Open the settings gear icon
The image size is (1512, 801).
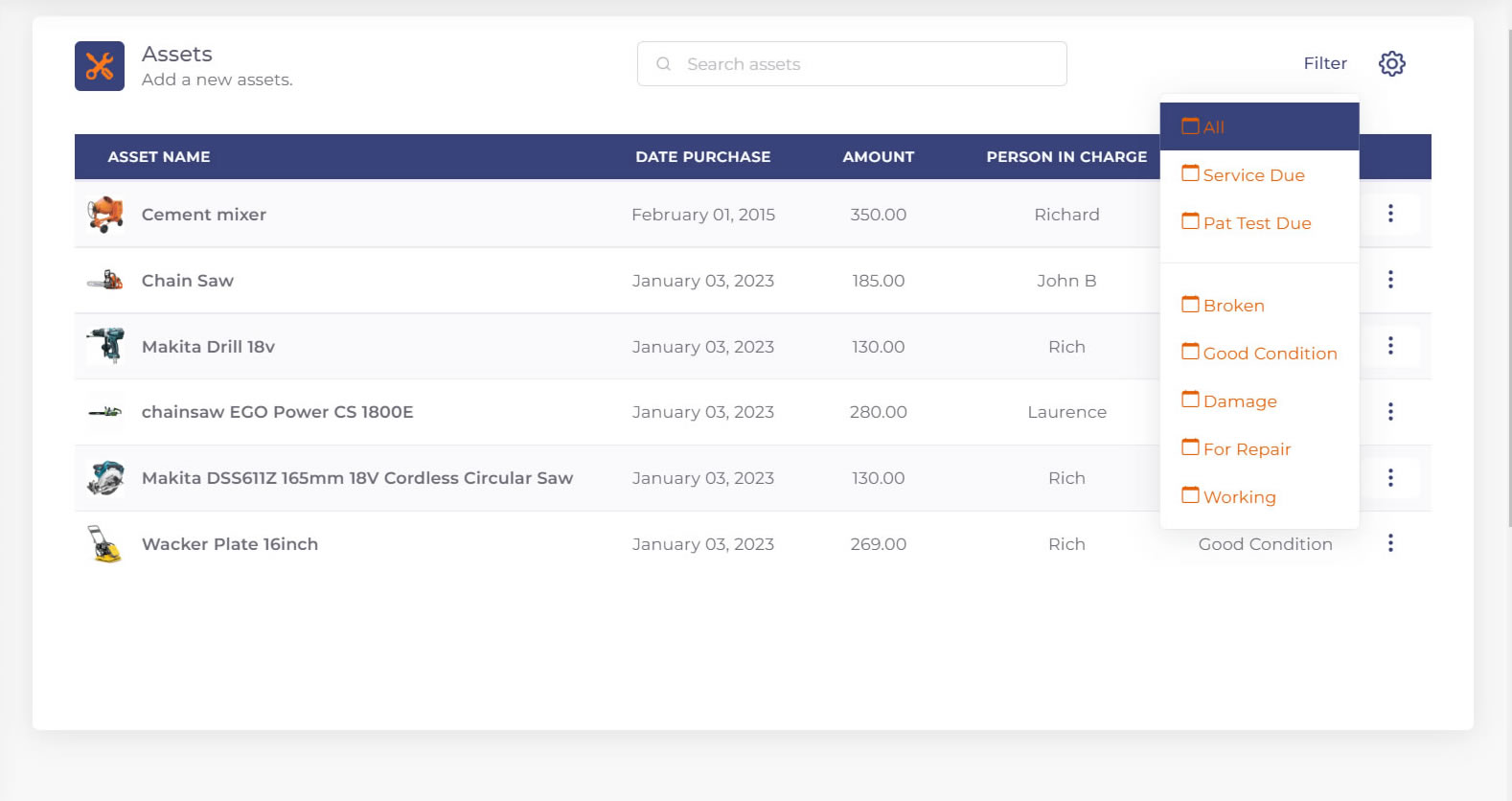(1391, 63)
